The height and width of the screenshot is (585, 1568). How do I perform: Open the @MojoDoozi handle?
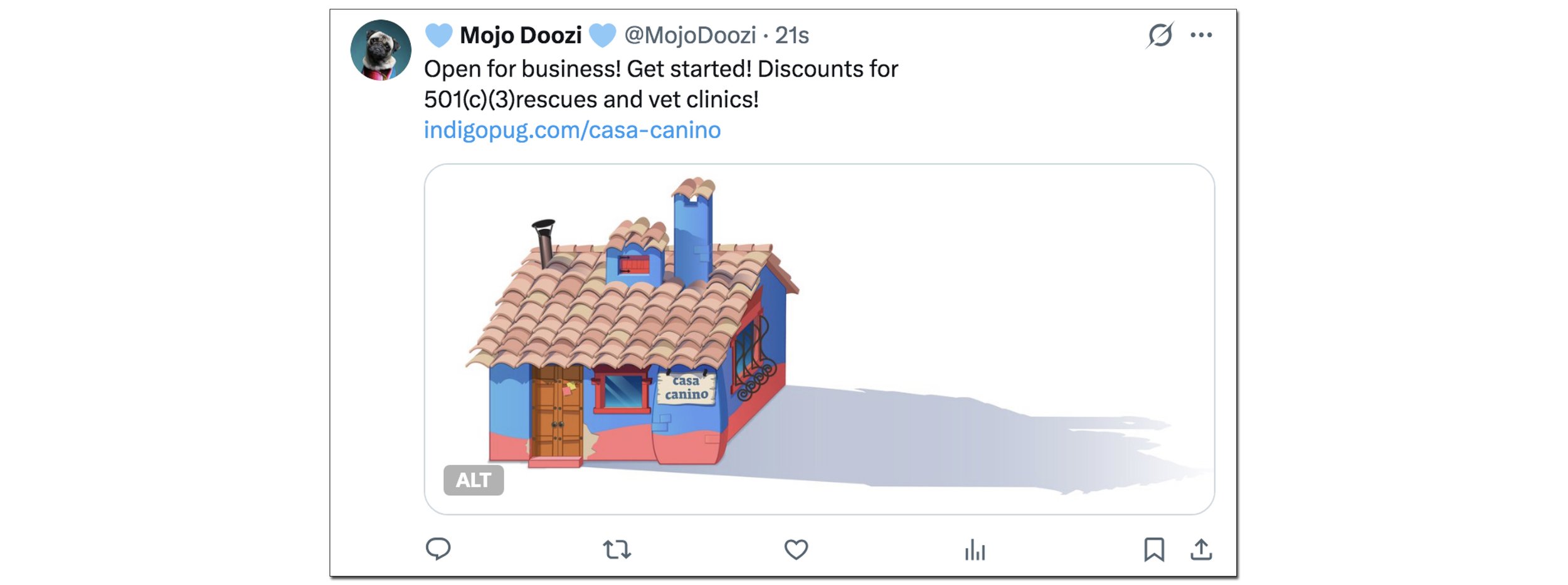tap(690, 35)
